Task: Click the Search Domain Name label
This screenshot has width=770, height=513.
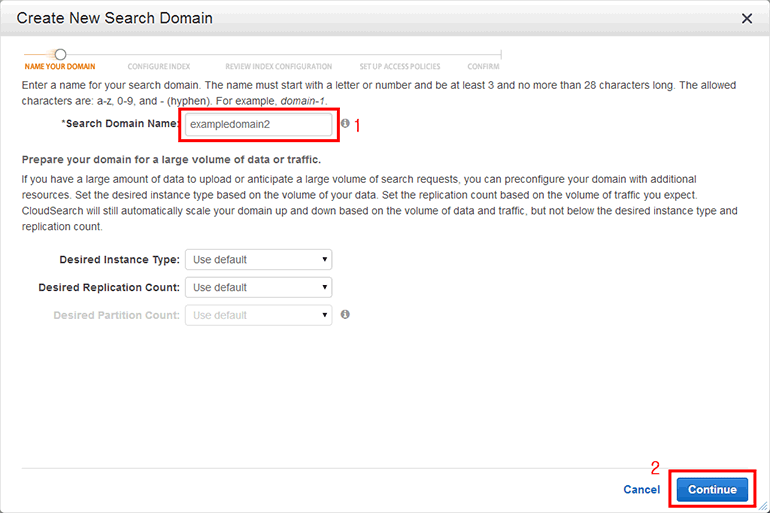Action: pos(119,124)
